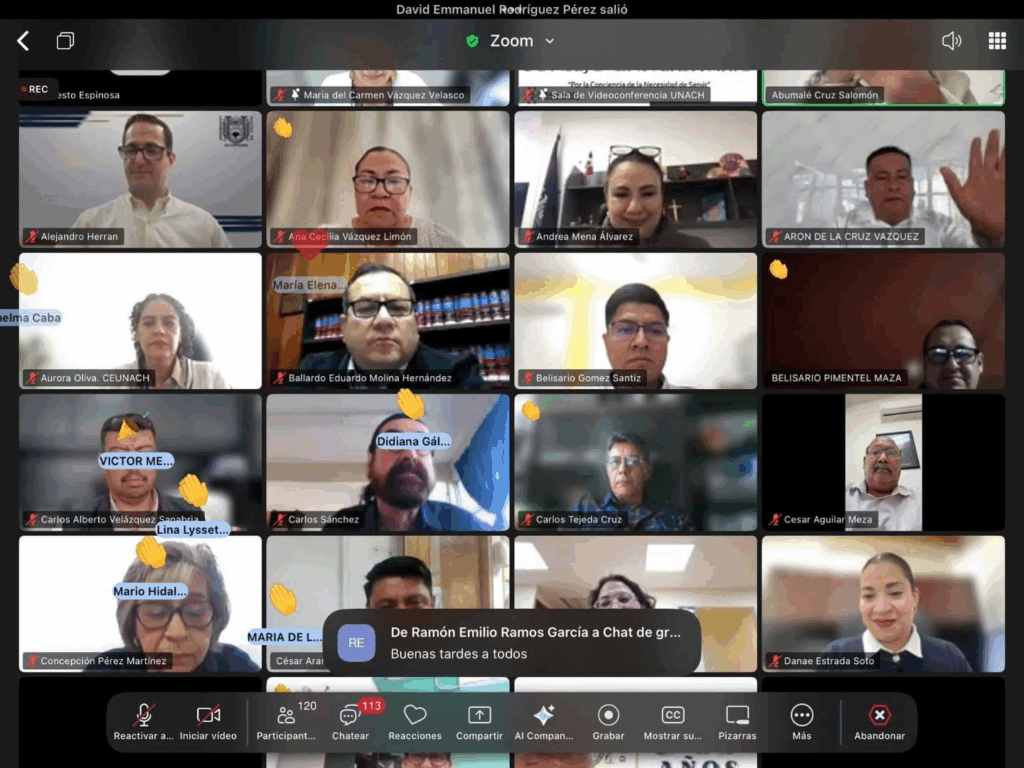The width and height of the screenshot is (1024, 768).
Task: Leave meeting with Abandonar button
Action: pos(879,716)
